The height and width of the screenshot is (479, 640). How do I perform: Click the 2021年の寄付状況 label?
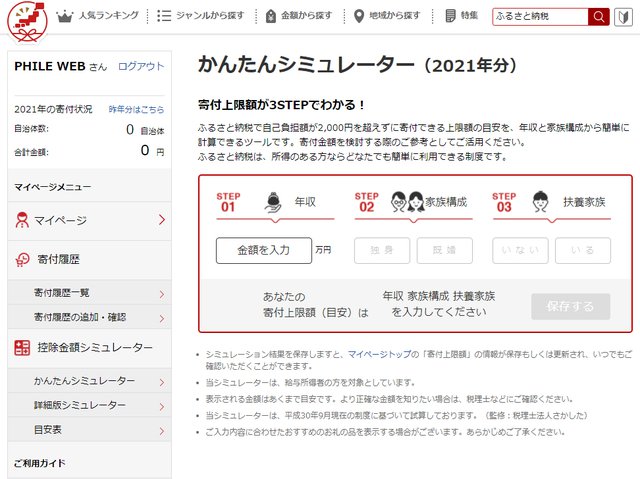click(x=53, y=109)
